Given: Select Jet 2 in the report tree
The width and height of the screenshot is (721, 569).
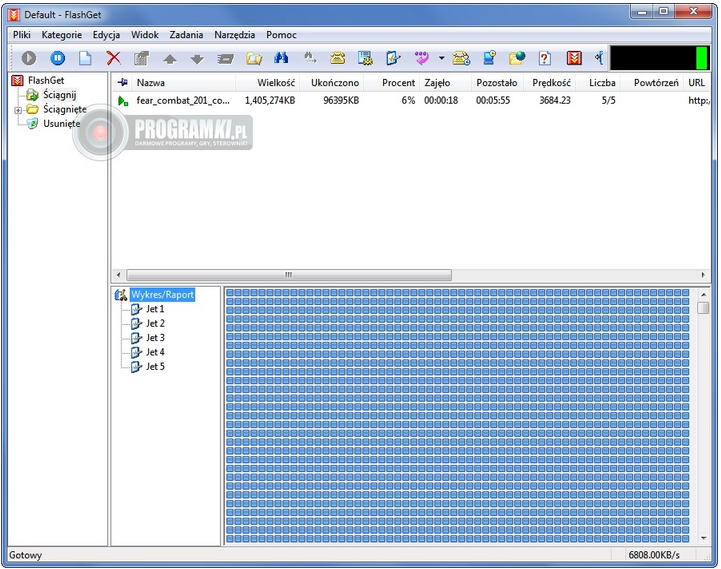Looking at the screenshot, I should click(x=155, y=323).
